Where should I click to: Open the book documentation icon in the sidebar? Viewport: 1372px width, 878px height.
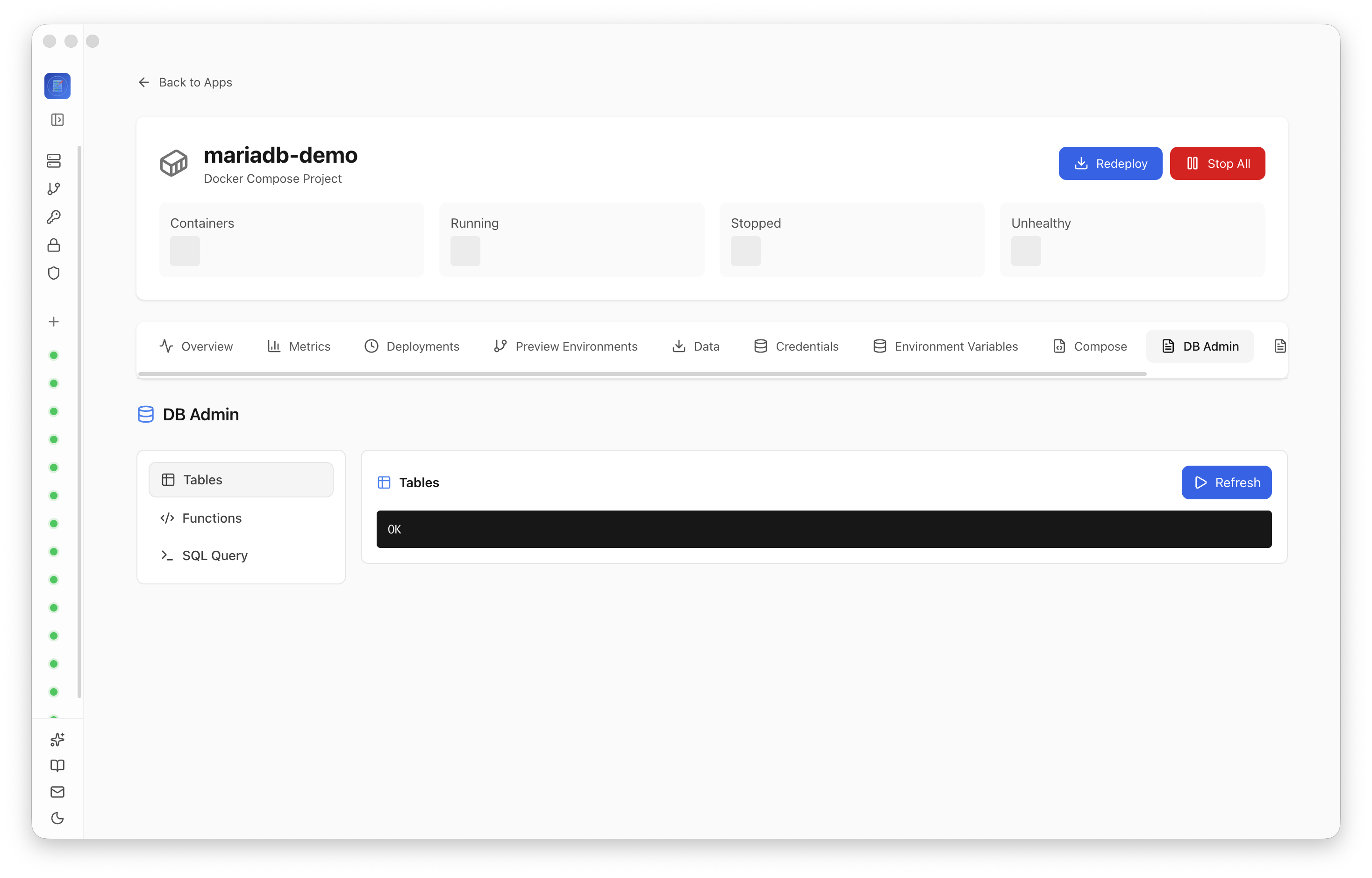click(x=57, y=766)
